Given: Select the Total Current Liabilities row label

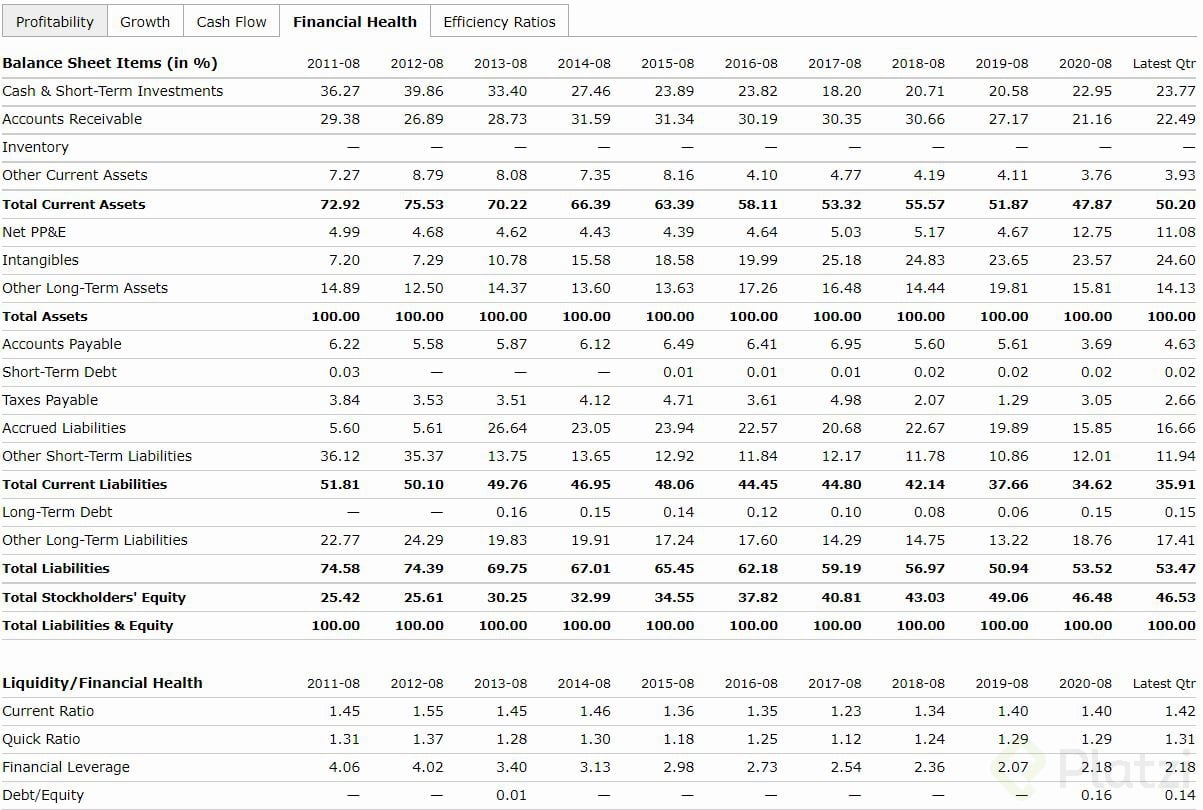Looking at the screenshot, I should (x=85, y=484).
